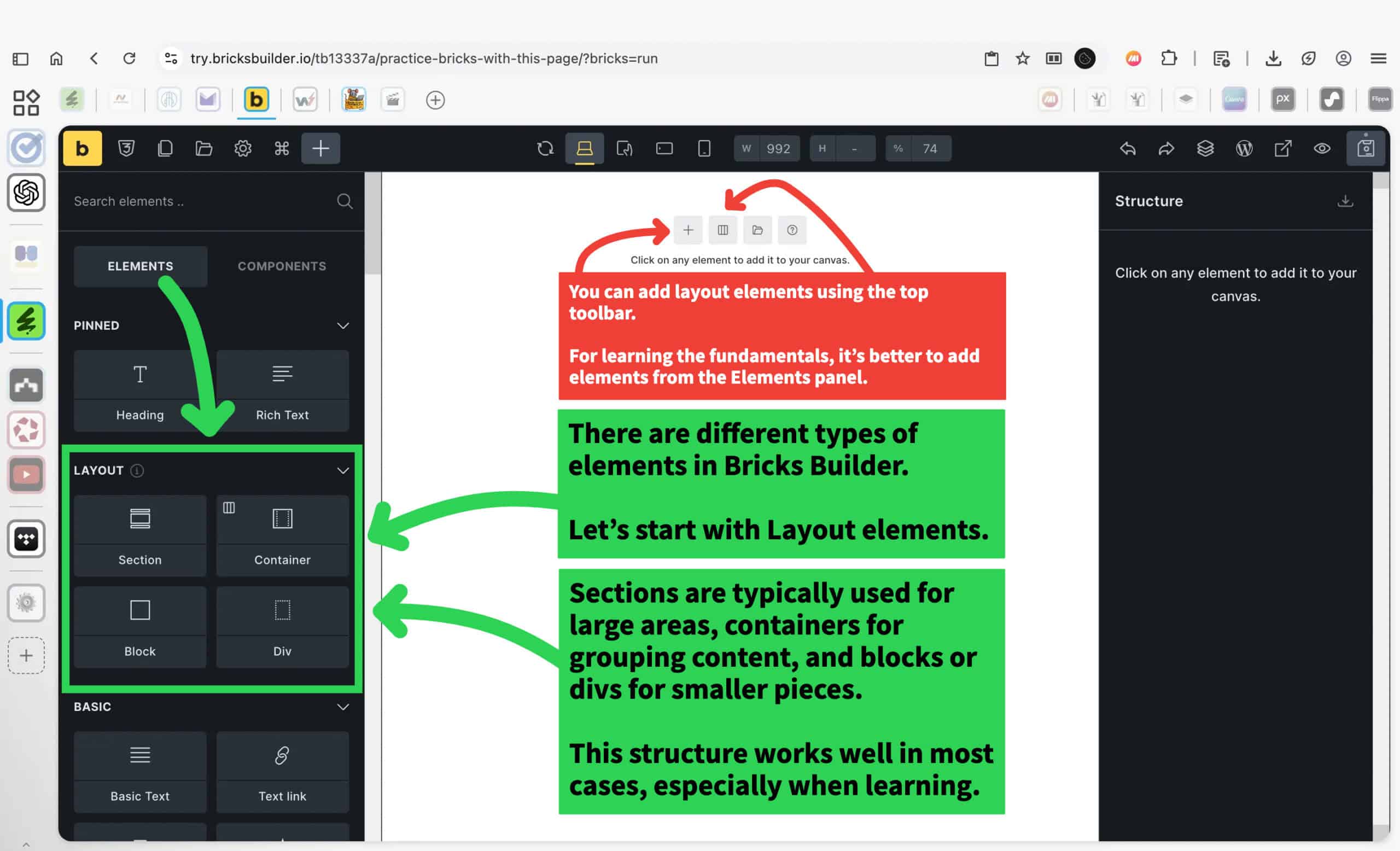This screenshot has height=851, width=1400.
Task: Toggle the add elements plus button
Action: point(320,148)
